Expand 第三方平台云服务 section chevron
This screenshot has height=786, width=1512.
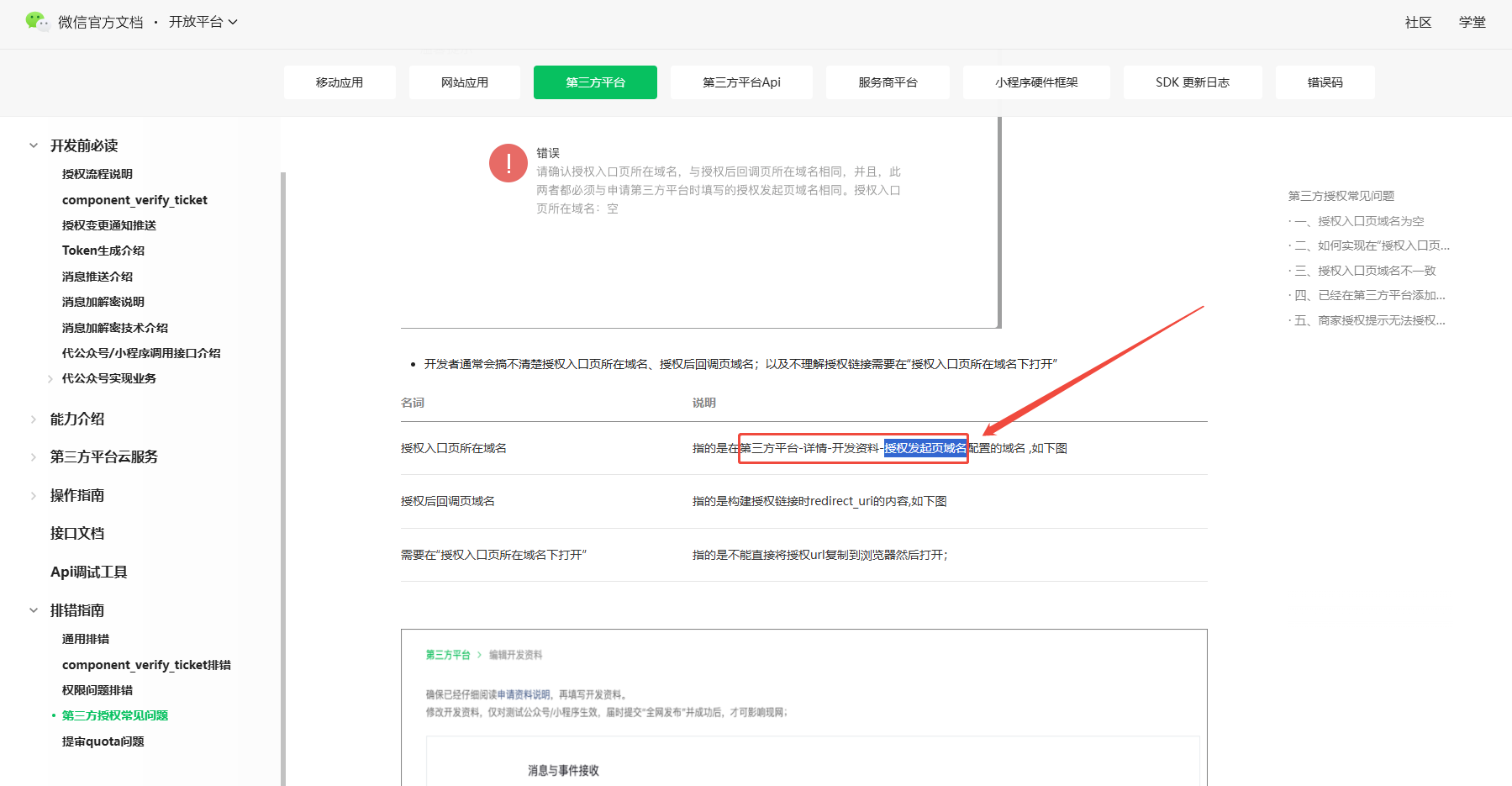34,457
